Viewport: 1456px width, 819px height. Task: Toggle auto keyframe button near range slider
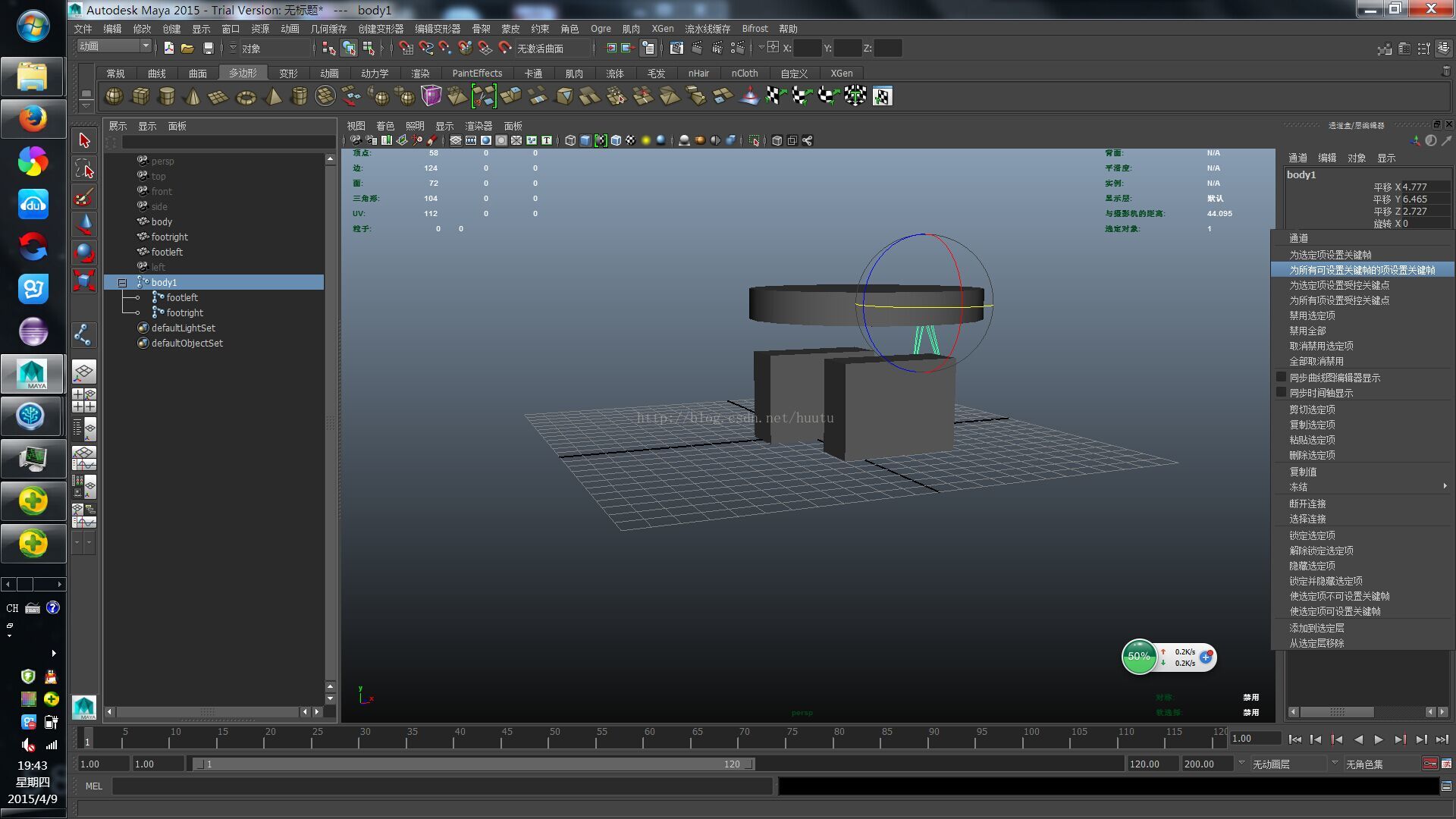pos(1429,764)
